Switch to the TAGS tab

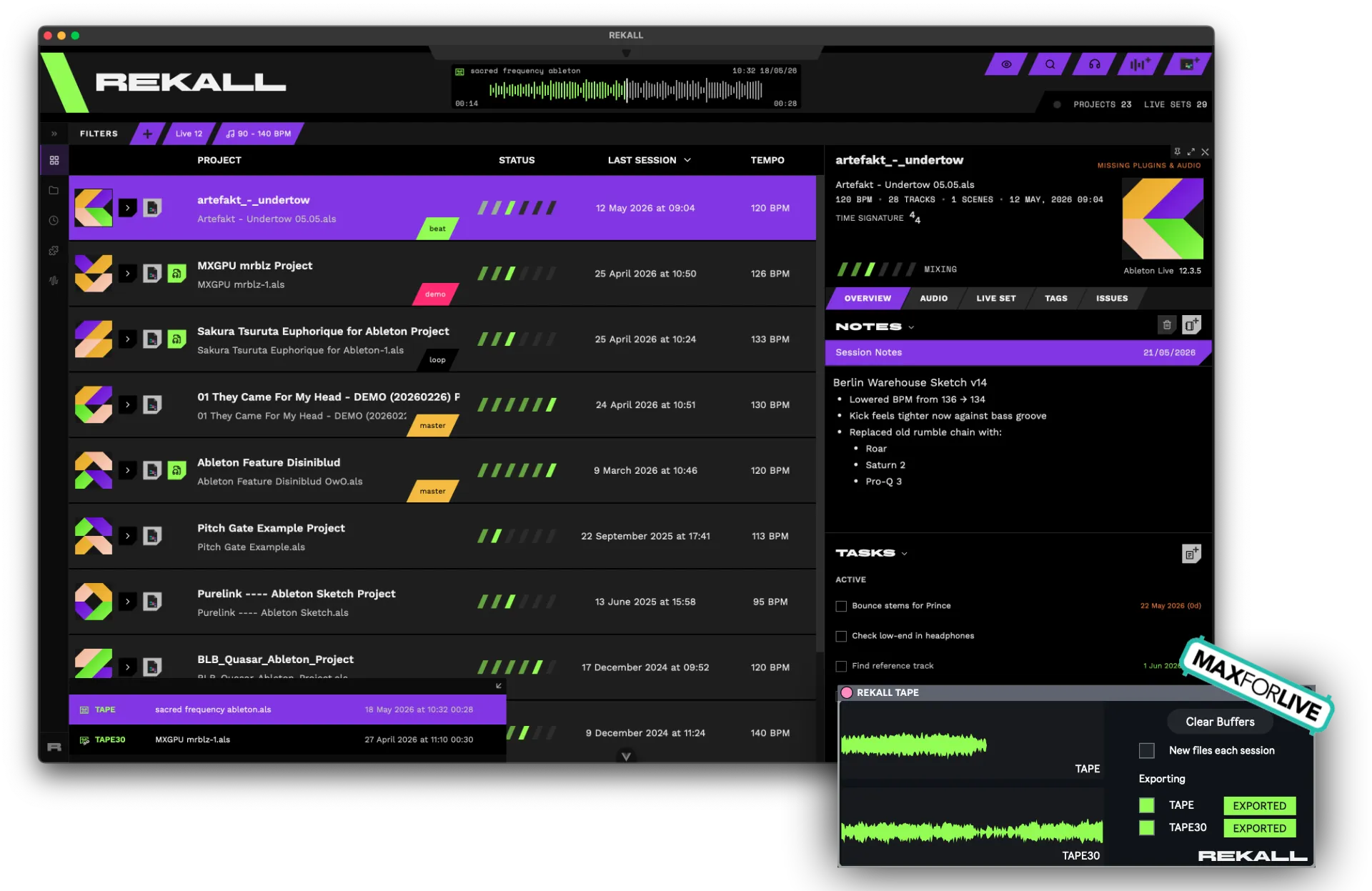click(x=1055, y=299)
